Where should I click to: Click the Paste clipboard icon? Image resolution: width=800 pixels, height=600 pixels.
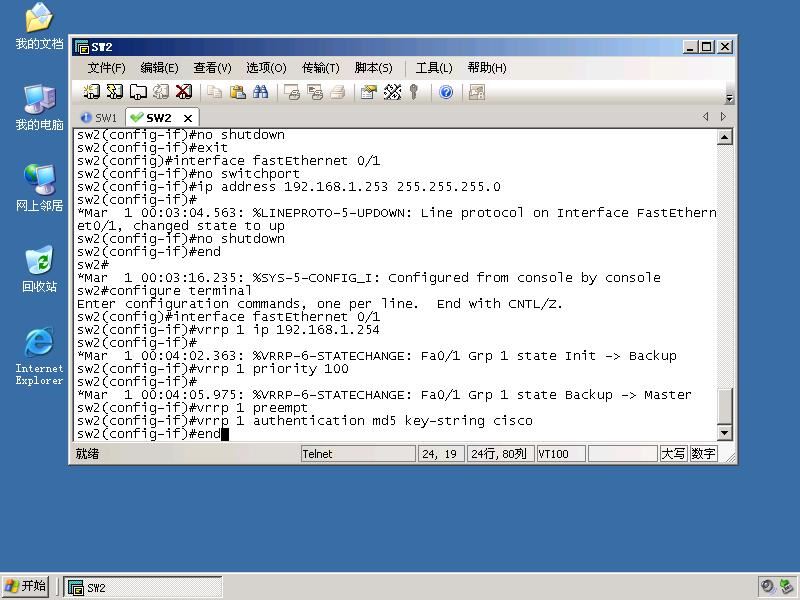[x=237, y=92]
